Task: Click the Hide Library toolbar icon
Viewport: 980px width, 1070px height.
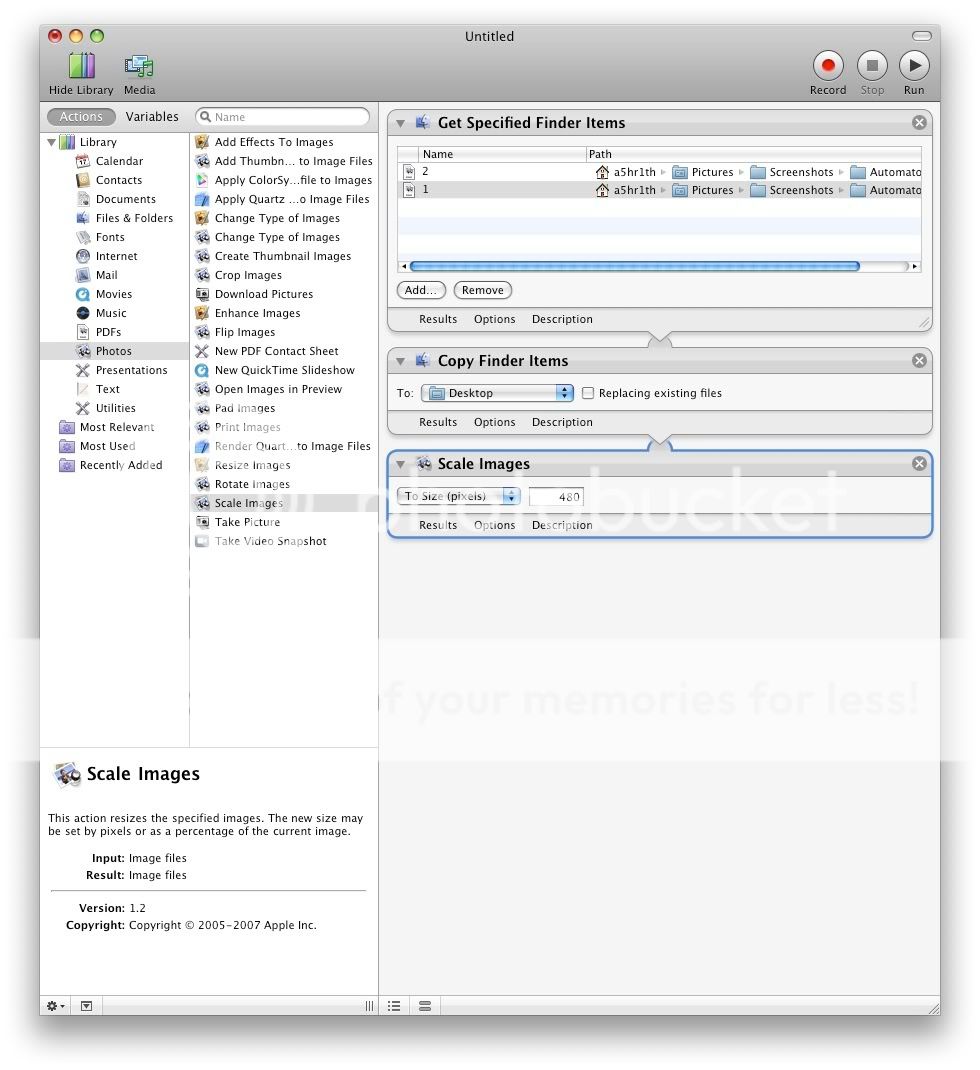Action: [x=81, y=67]
